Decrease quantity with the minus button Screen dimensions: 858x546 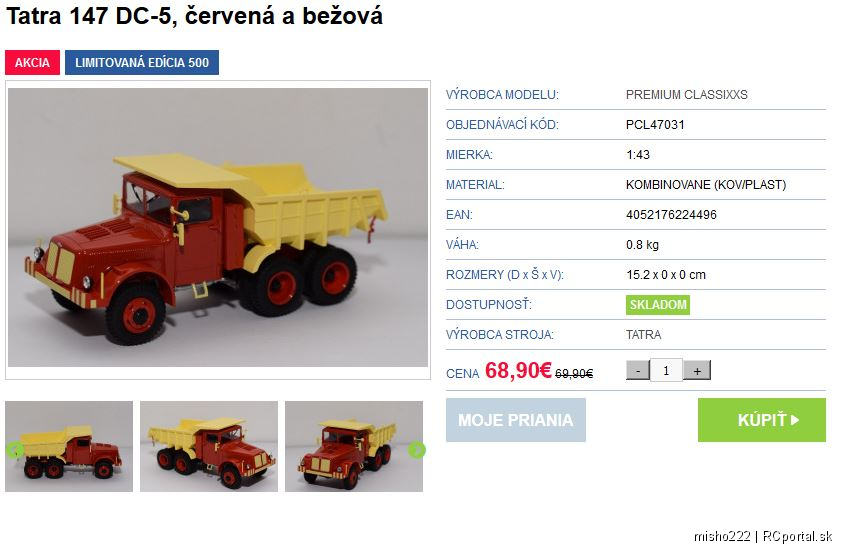click(x=638, y=370)
